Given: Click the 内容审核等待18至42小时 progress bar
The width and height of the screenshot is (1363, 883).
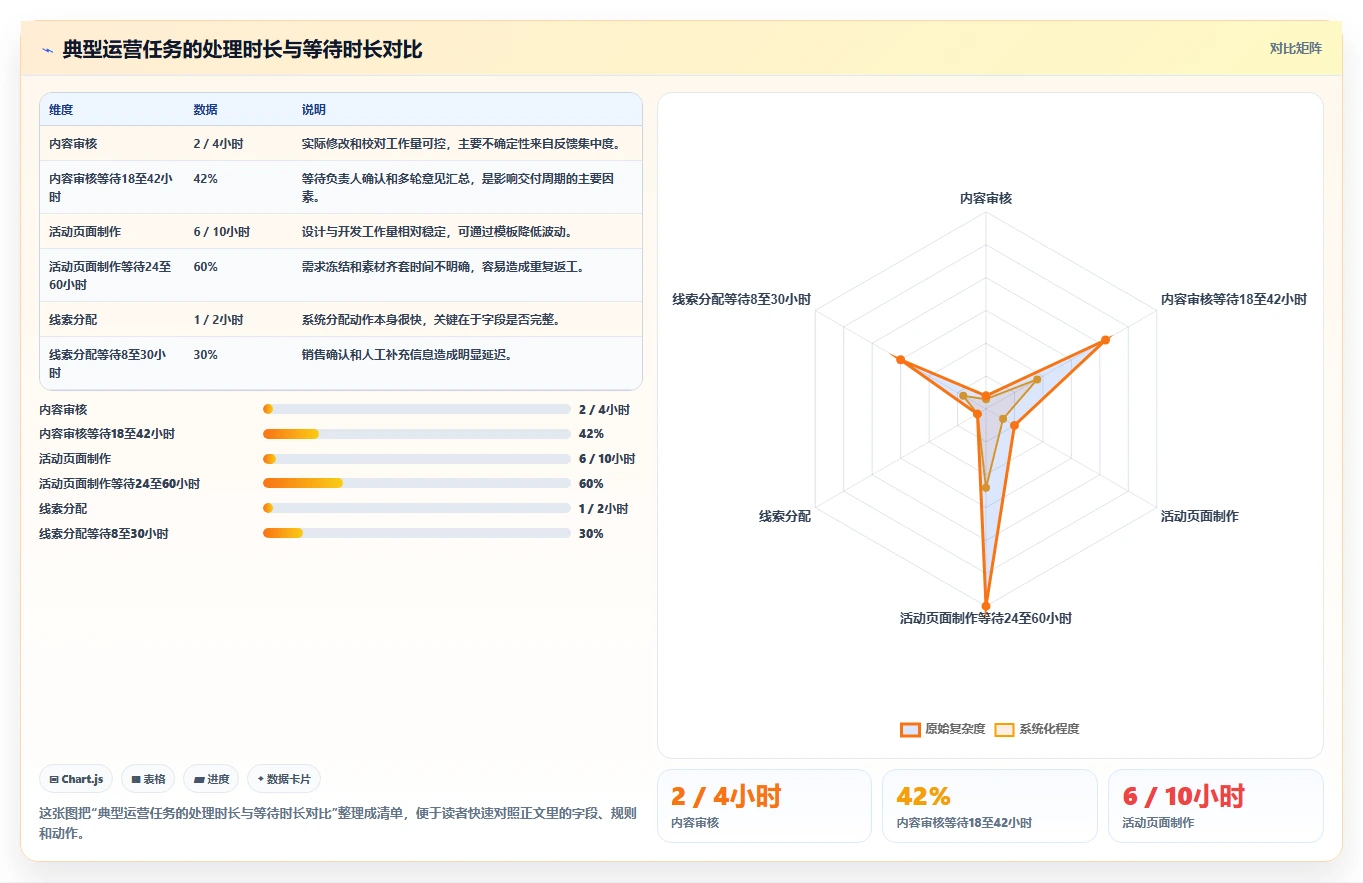Looking at the screenshot, I should click(416, 434).
